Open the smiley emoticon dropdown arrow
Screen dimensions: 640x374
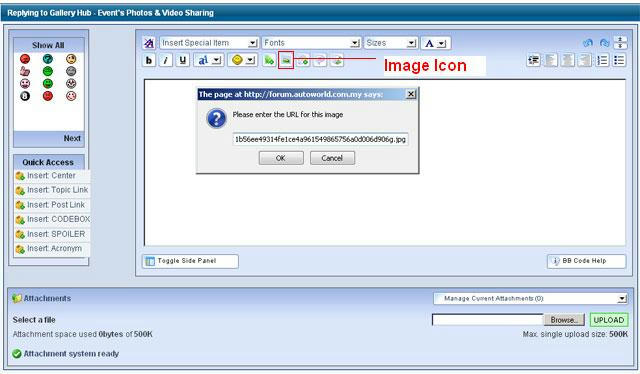tap(251, 60)
